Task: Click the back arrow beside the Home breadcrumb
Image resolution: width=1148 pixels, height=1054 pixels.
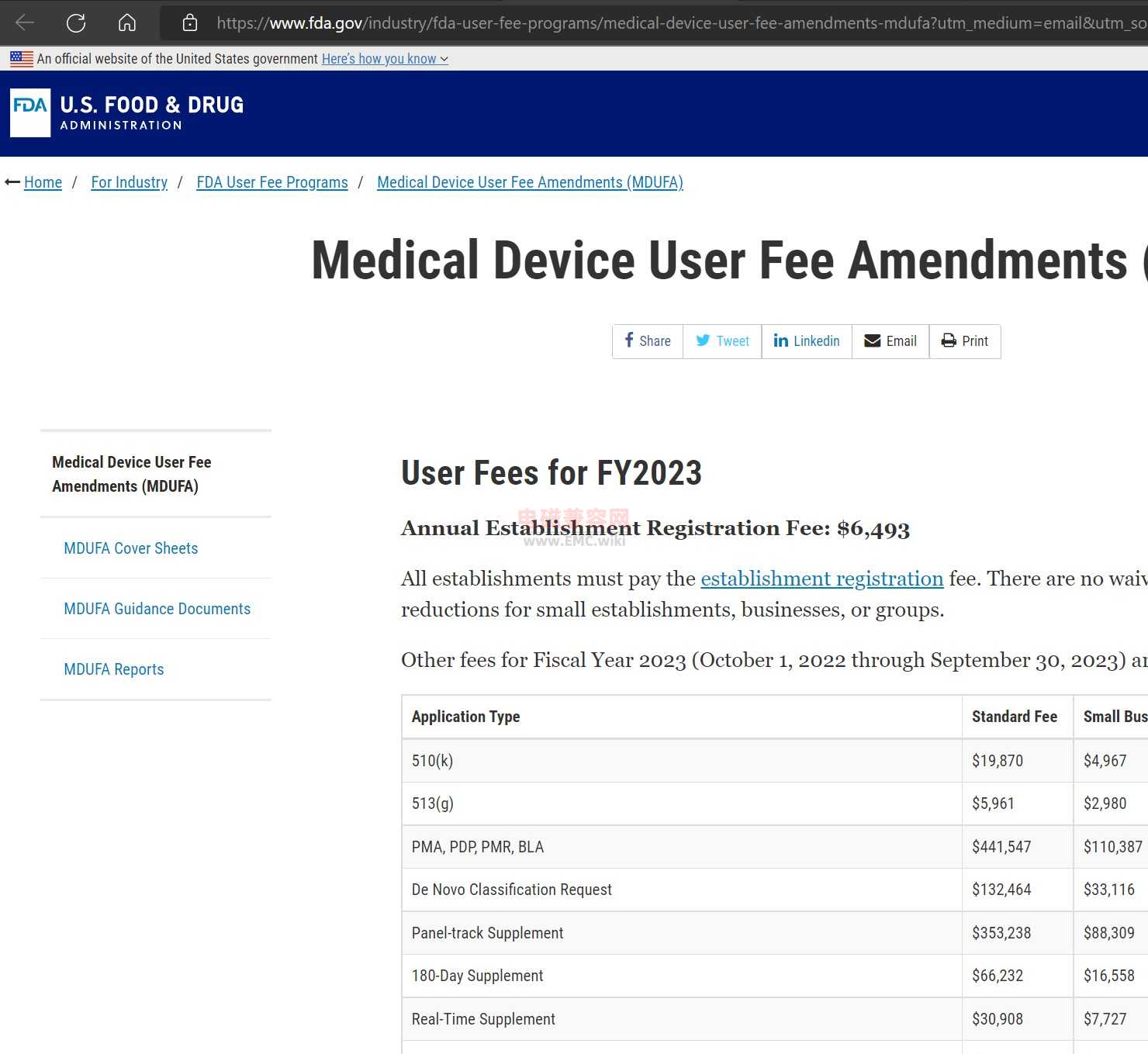Action: coord(12,182)
